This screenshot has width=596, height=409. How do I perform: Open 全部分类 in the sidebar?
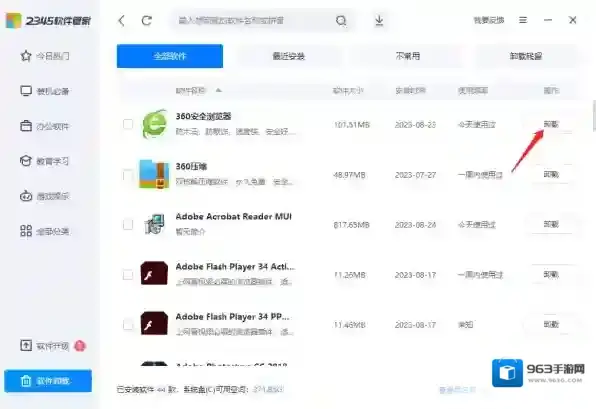pos(45,231)
